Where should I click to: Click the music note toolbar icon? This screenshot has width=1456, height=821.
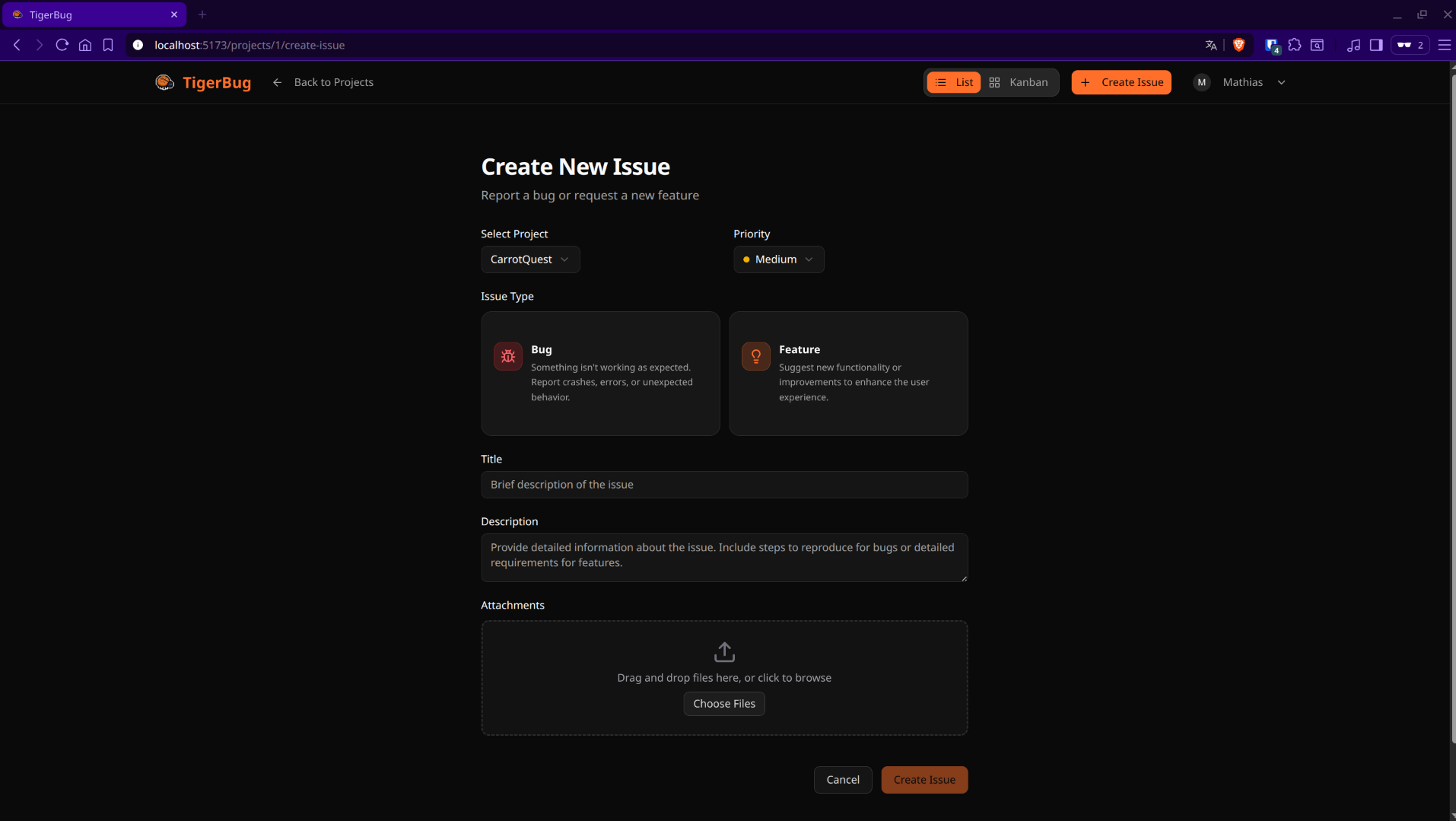point(1353,45)
